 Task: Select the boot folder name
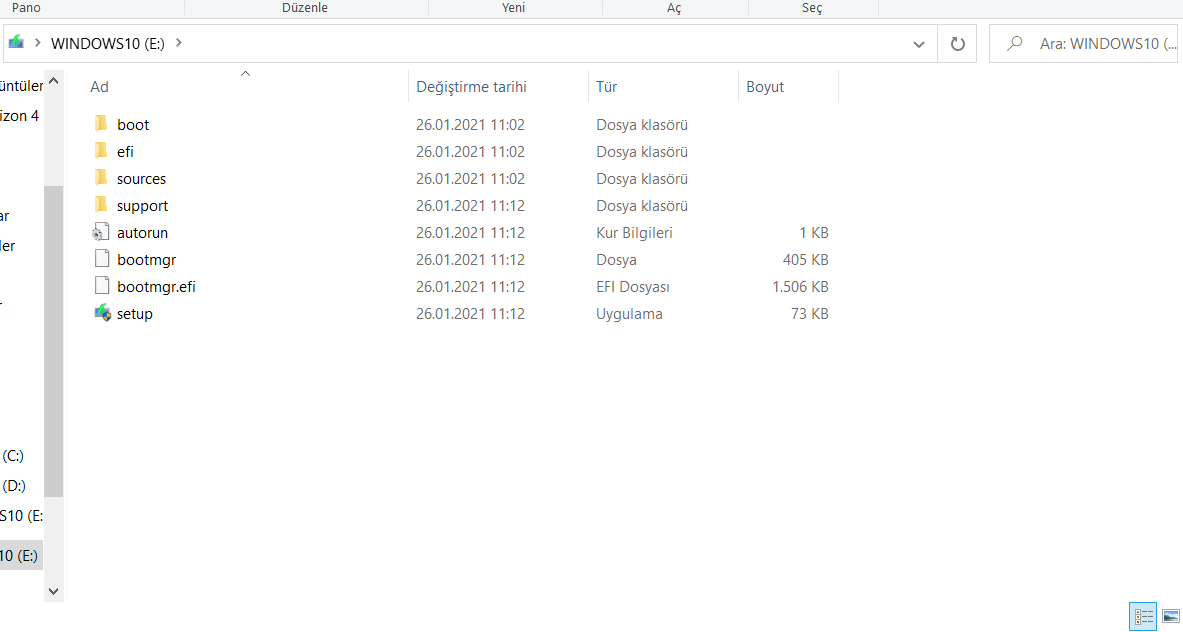tap(133, 124)
